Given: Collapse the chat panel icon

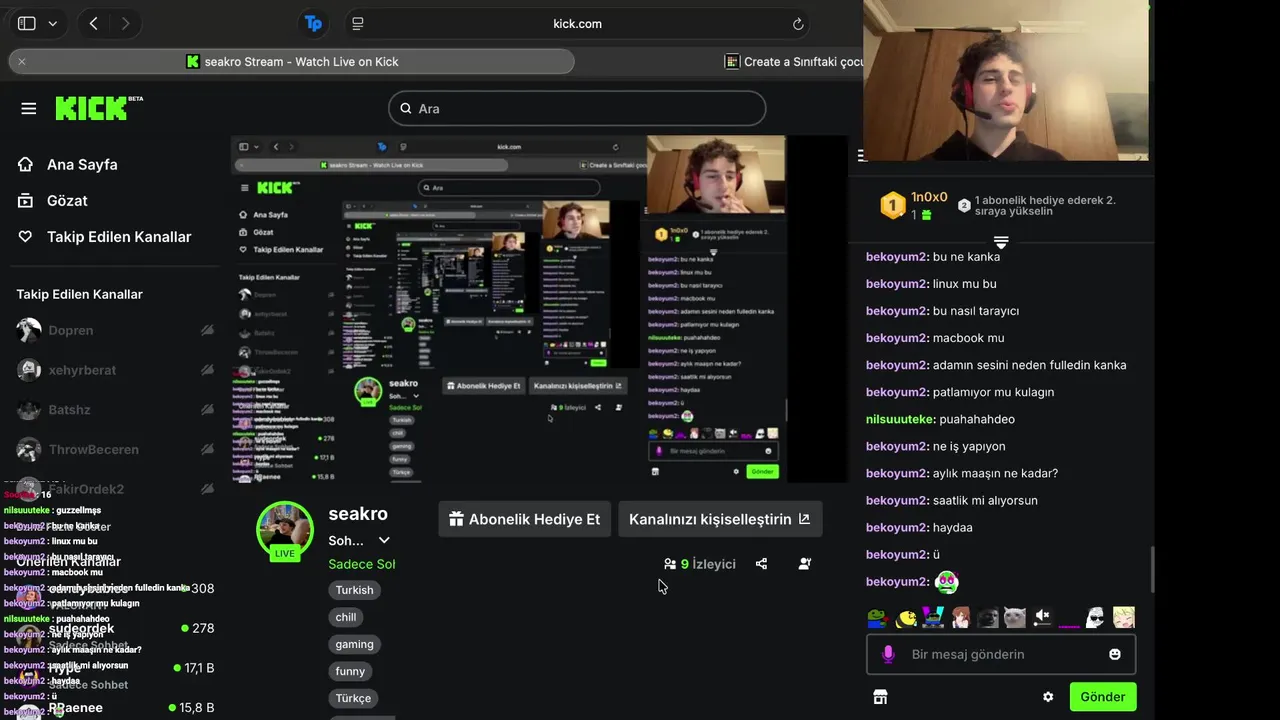Looking at the screenshot, I should coord(862,155).
